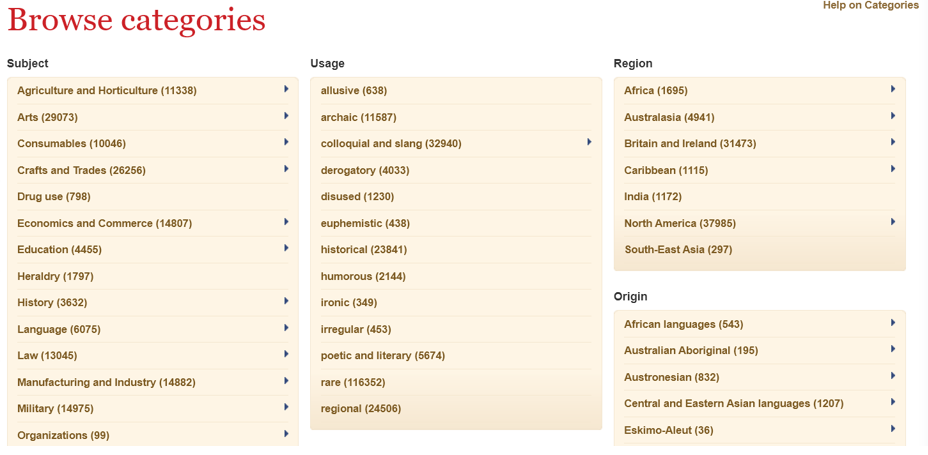Open the euphemistic usage category
928x455 pixels.
(365, 223)
